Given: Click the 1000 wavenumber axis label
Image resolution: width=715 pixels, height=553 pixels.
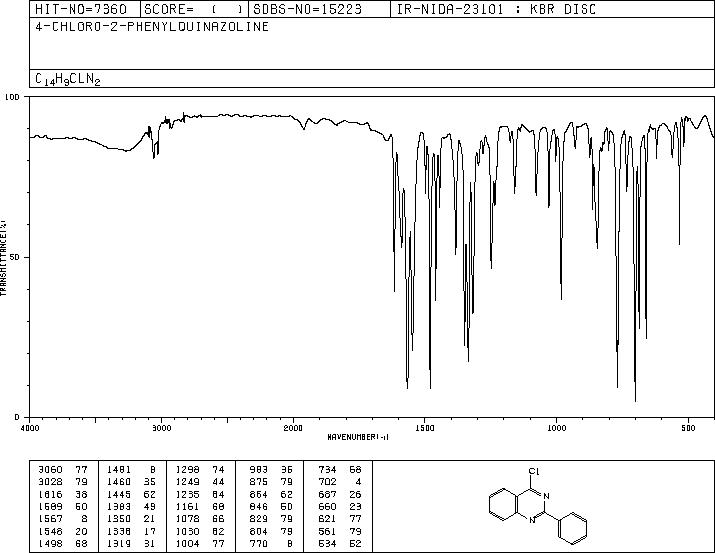Looking at the screenshot, I should pyautogui.click(x=556, y=428).
